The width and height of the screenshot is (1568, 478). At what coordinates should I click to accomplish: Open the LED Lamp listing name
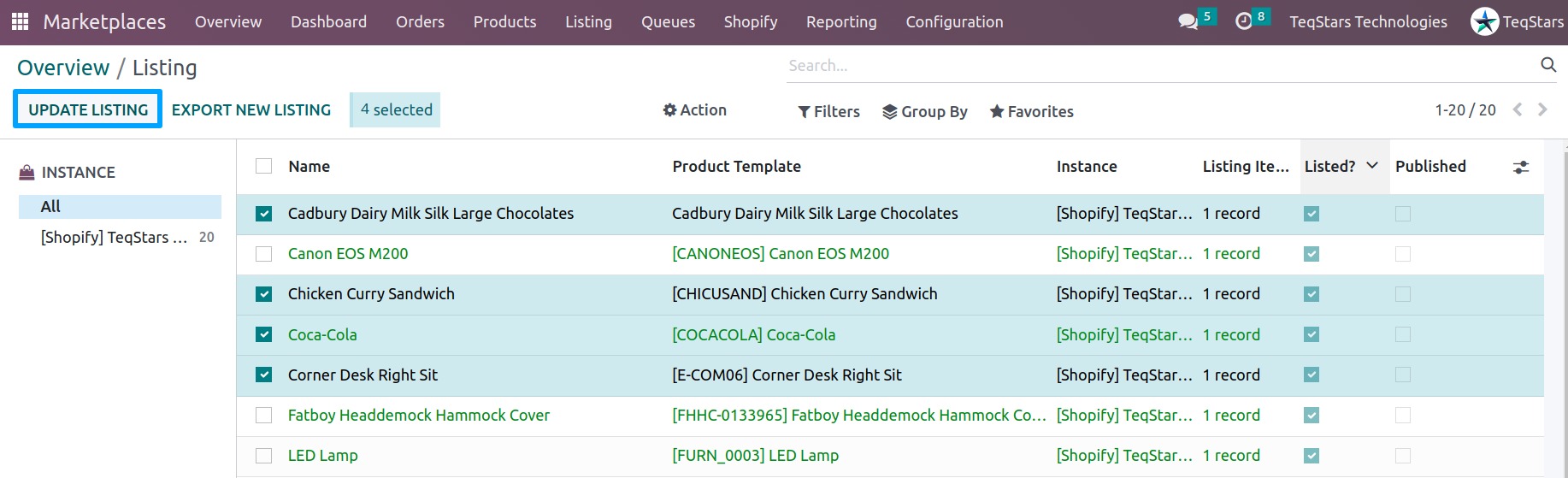[x=323, y=456]
